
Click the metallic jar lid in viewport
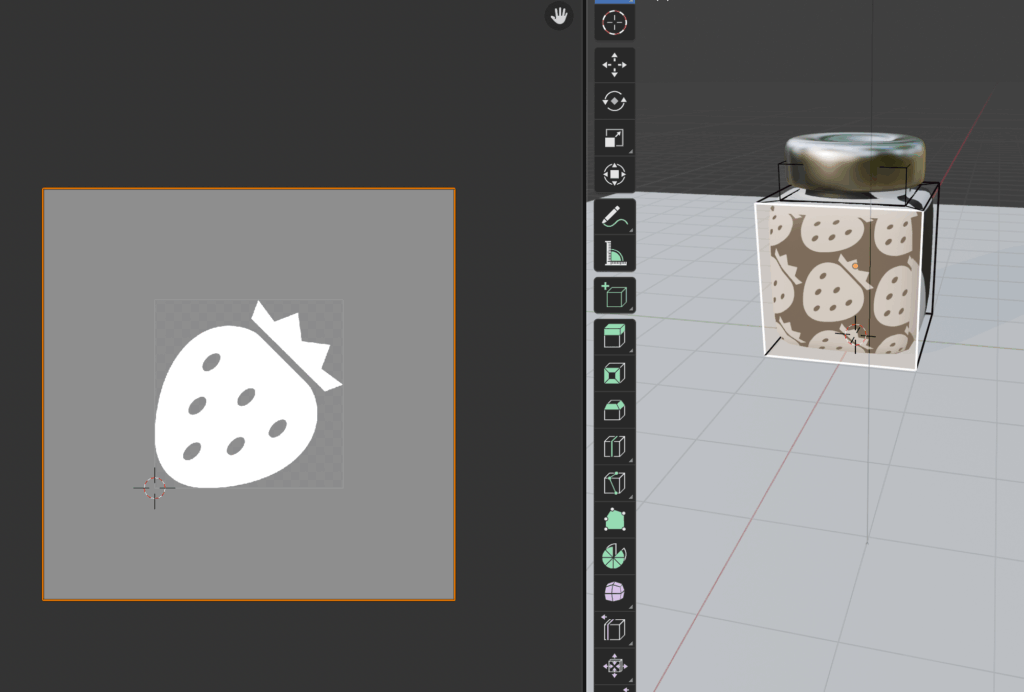coord(855,161)
